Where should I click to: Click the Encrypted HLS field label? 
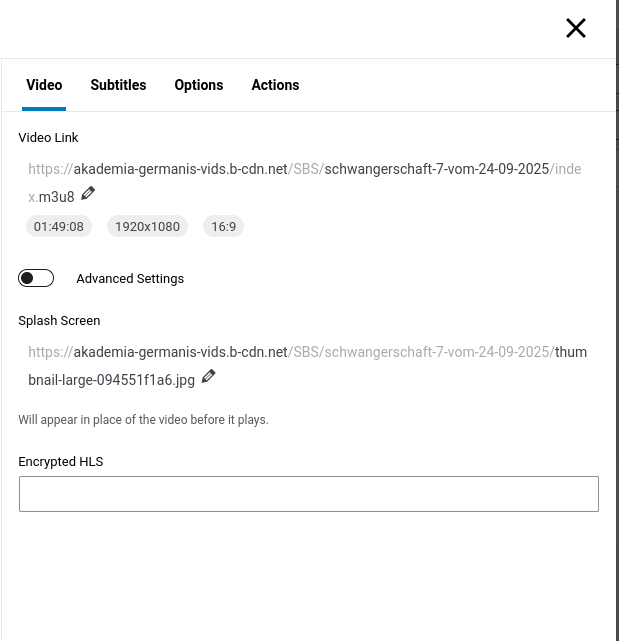coord(60,462)
